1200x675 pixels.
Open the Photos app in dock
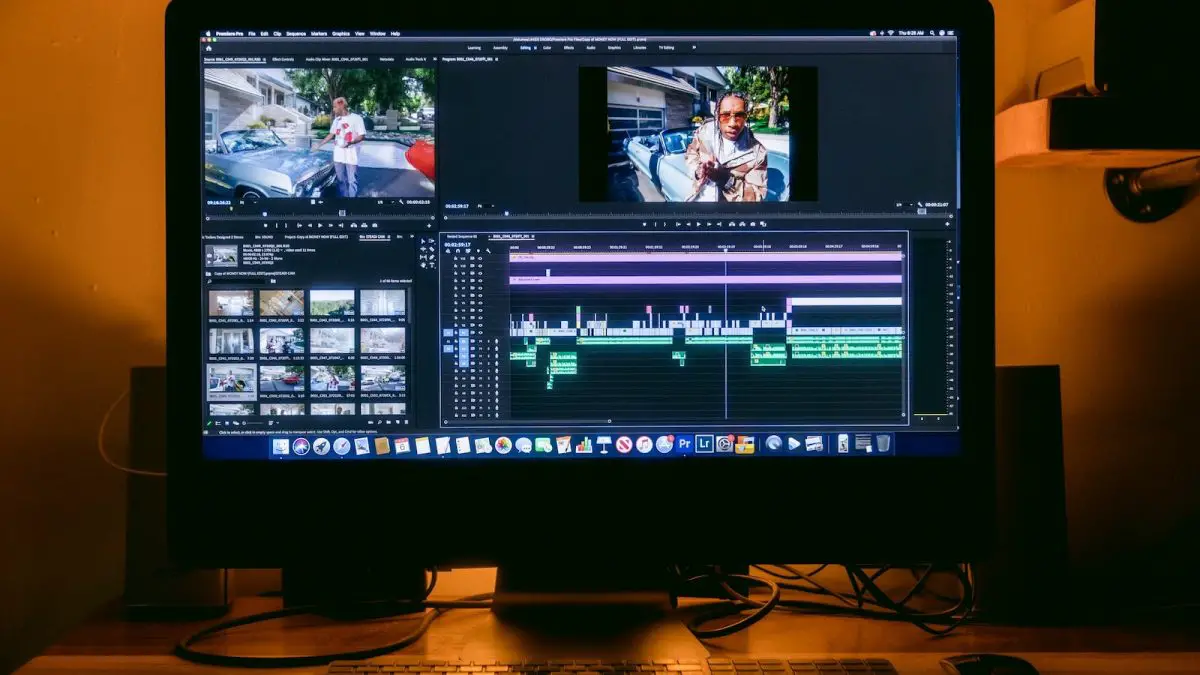point(503,445)
